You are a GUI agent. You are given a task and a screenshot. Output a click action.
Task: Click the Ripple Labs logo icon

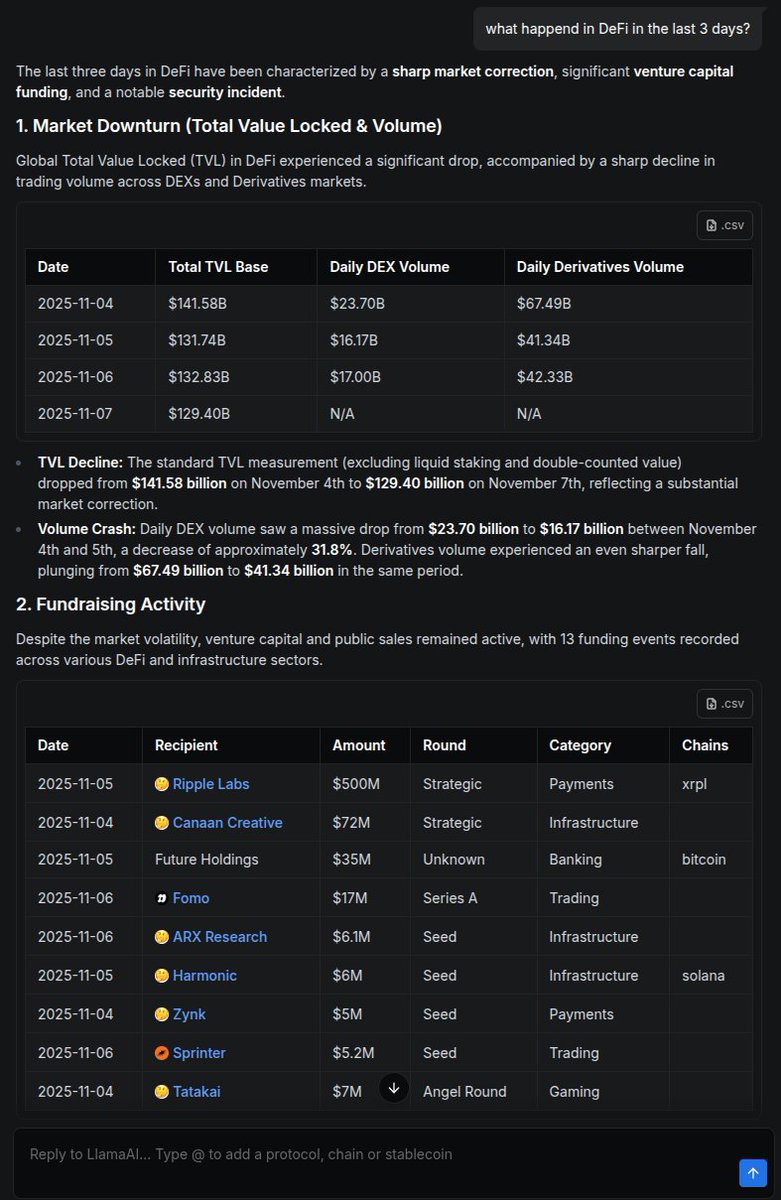click(161, 784)
